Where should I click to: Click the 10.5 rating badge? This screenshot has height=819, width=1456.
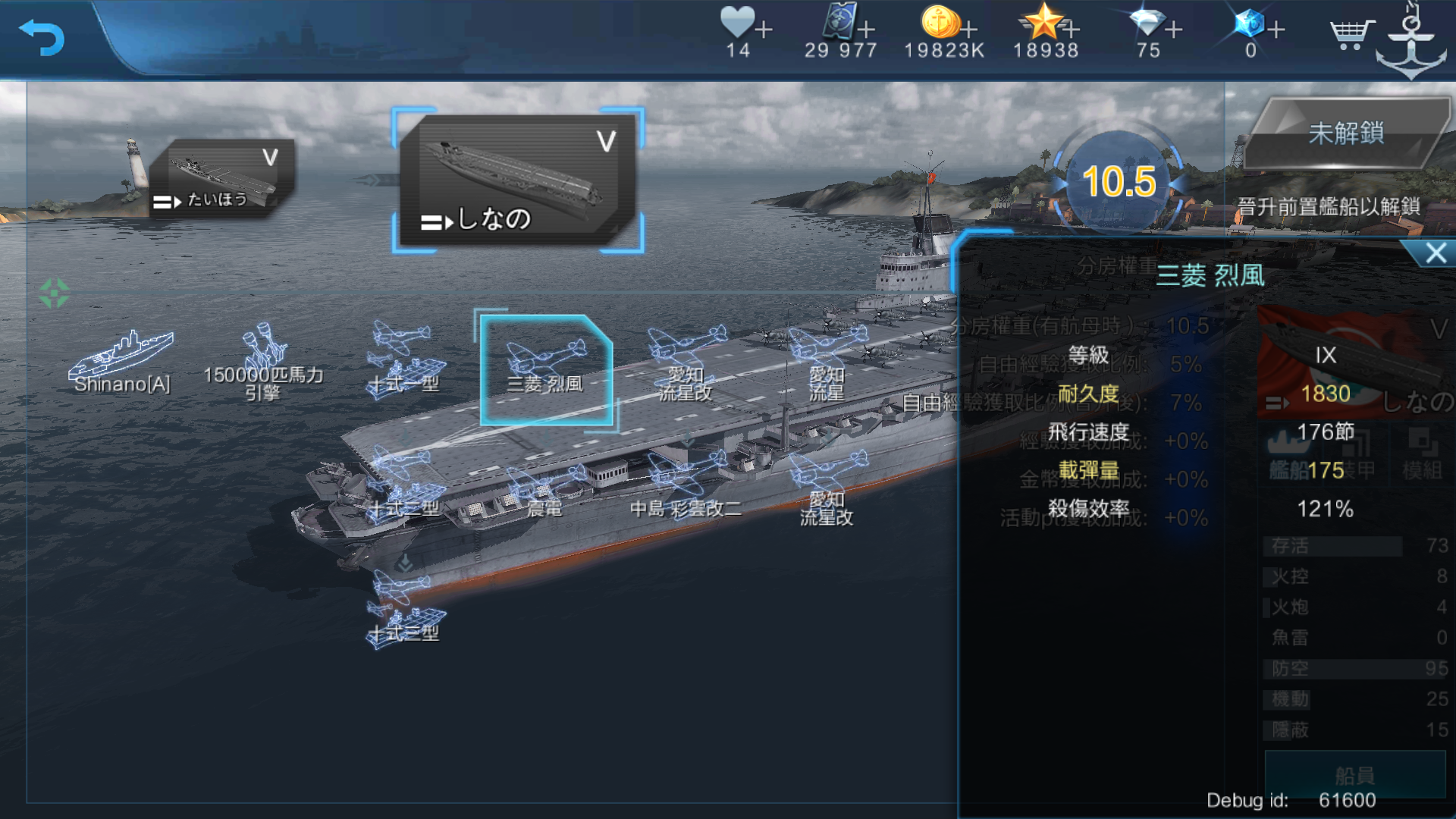pyautogui.click(x=1119, y=182)
